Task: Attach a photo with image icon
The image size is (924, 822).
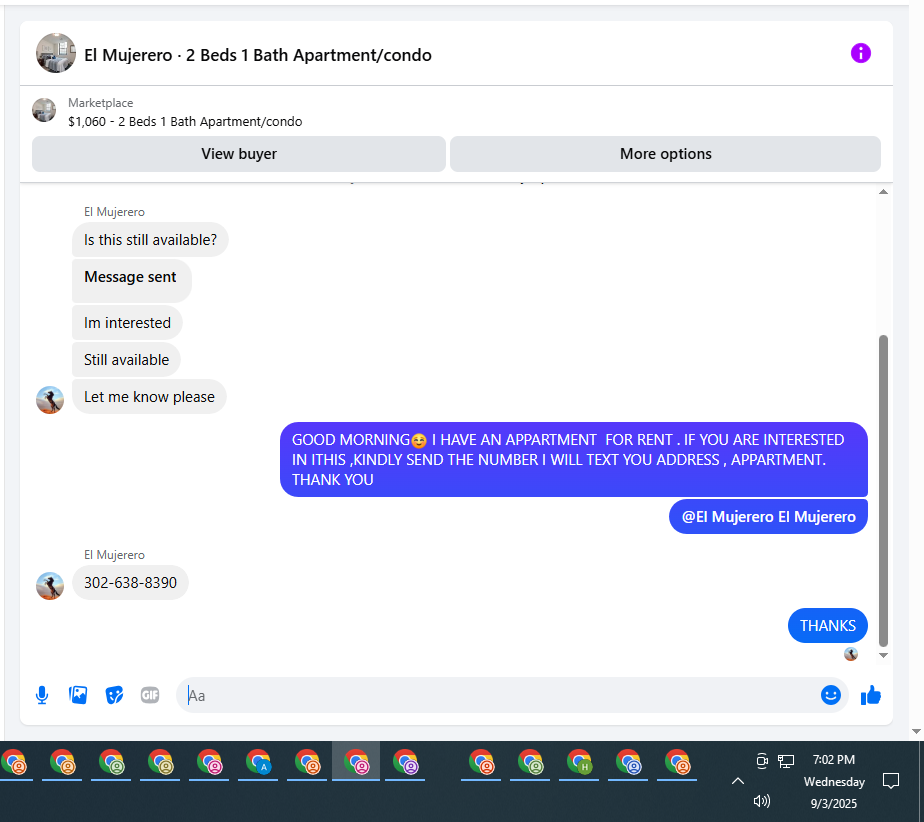Action: pos(78,695)
